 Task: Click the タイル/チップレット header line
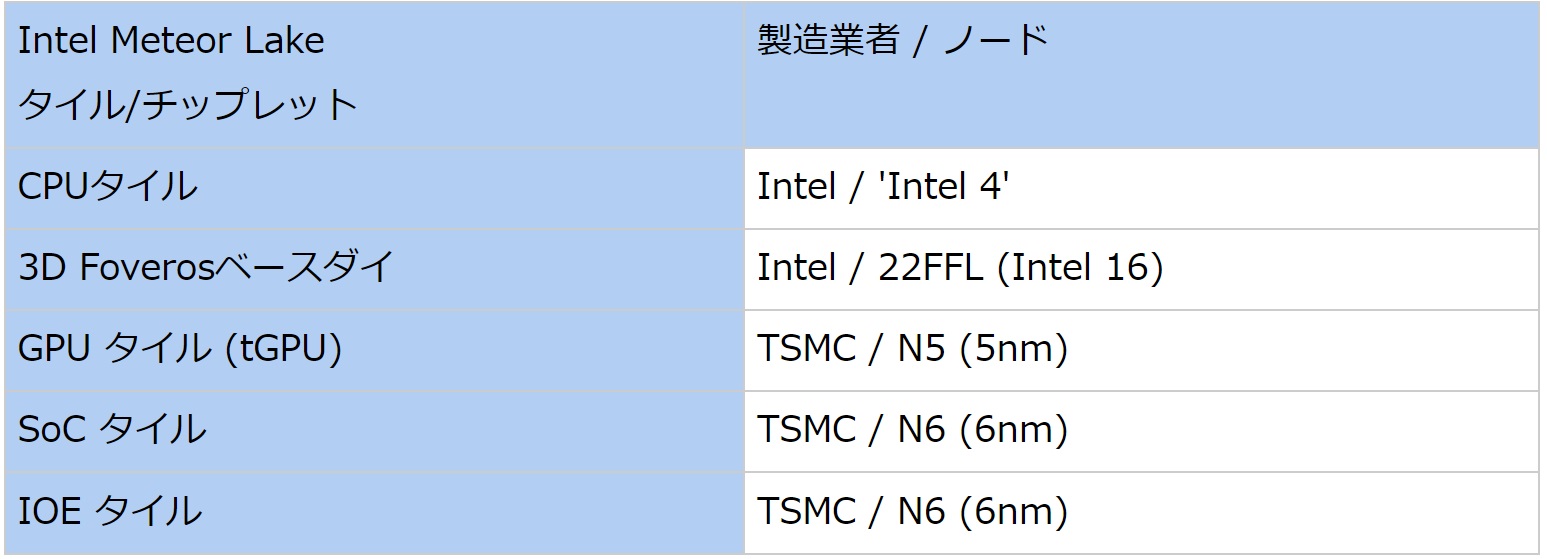pyautogui.click(x=188, y=104)
